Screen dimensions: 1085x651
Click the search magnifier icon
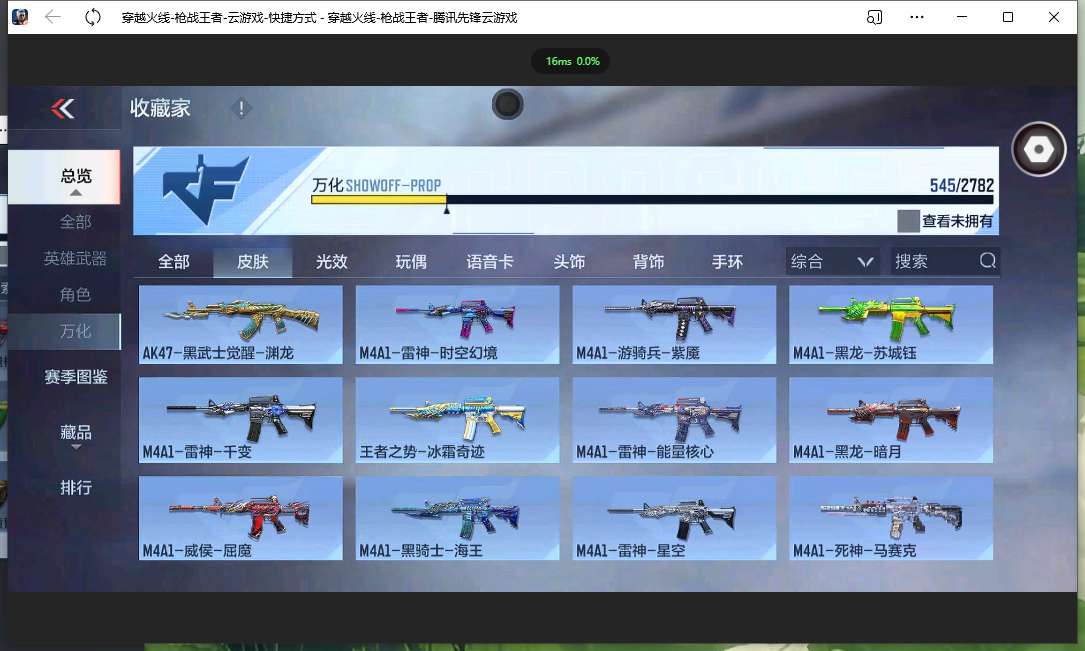point(987,261)
